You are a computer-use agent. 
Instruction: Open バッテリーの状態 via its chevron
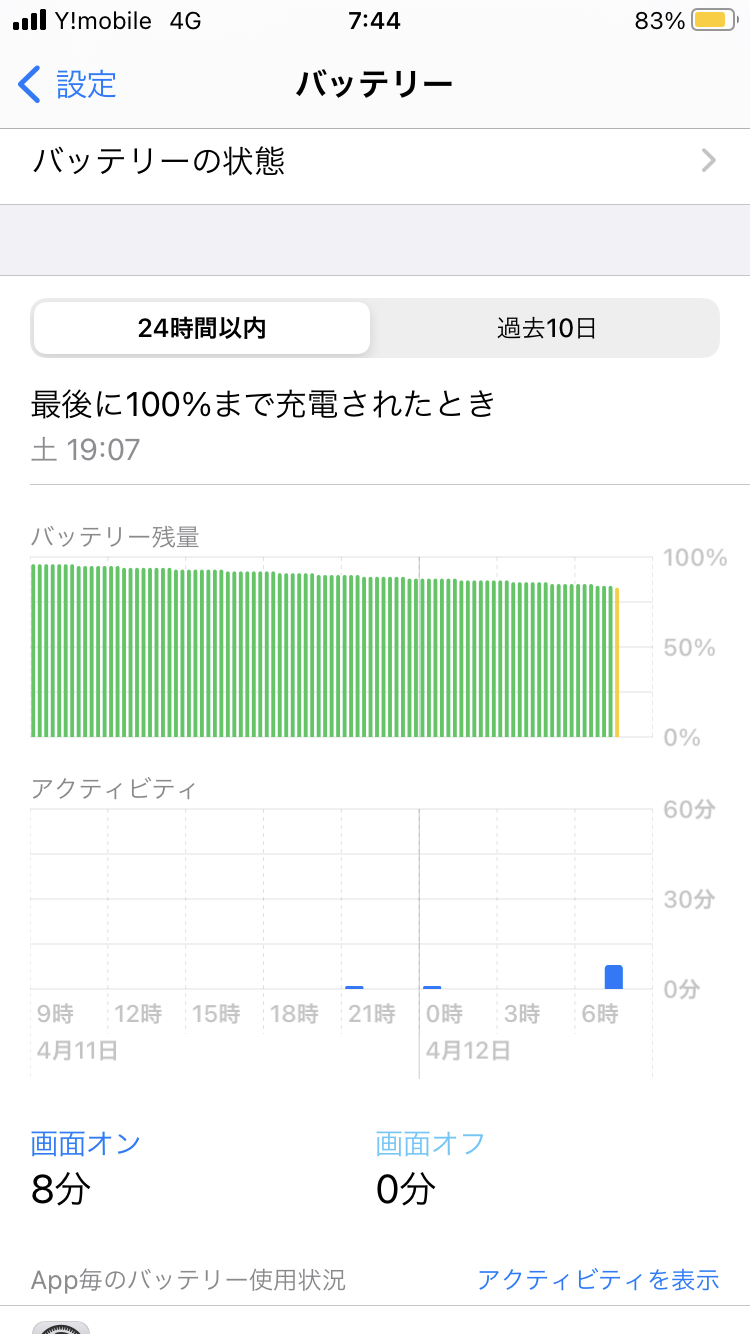[709, 161]
